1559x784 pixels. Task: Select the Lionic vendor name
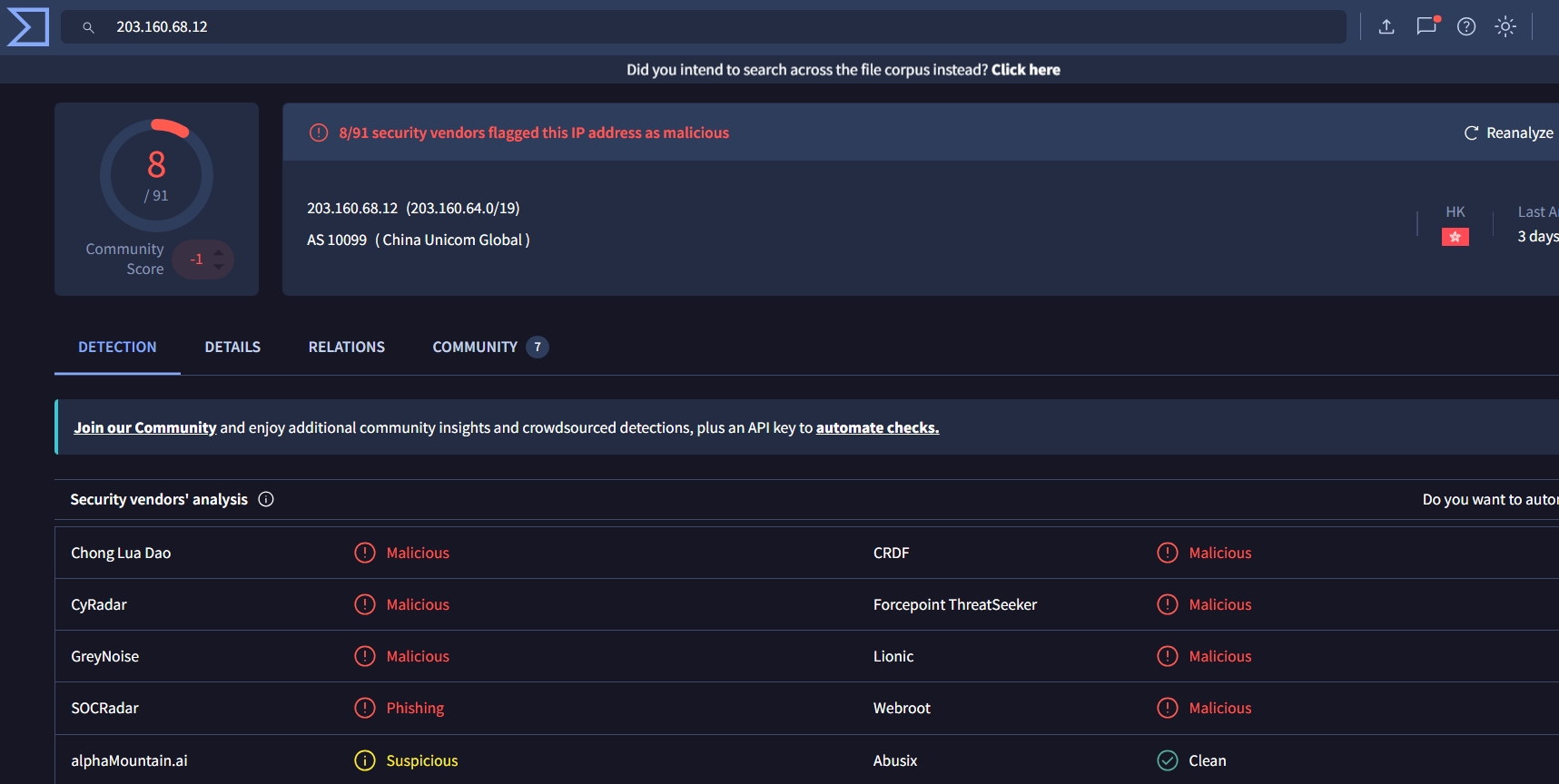pos(893,656)
